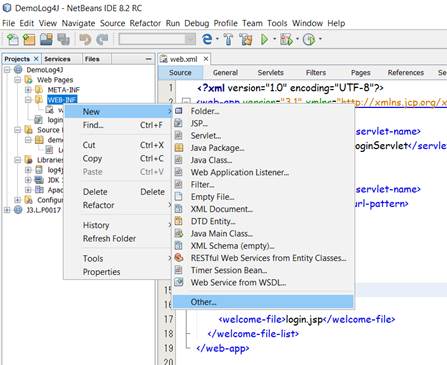Close the Projects panel tab
The height and width of the screenshot is (365, 447).
tap(36, 59)
